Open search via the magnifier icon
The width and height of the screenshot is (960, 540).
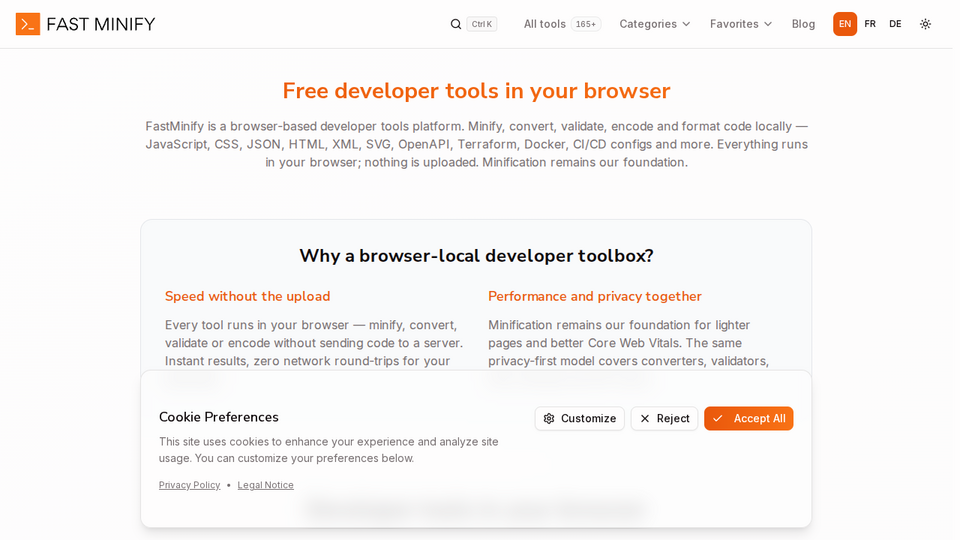pos(456,24)
